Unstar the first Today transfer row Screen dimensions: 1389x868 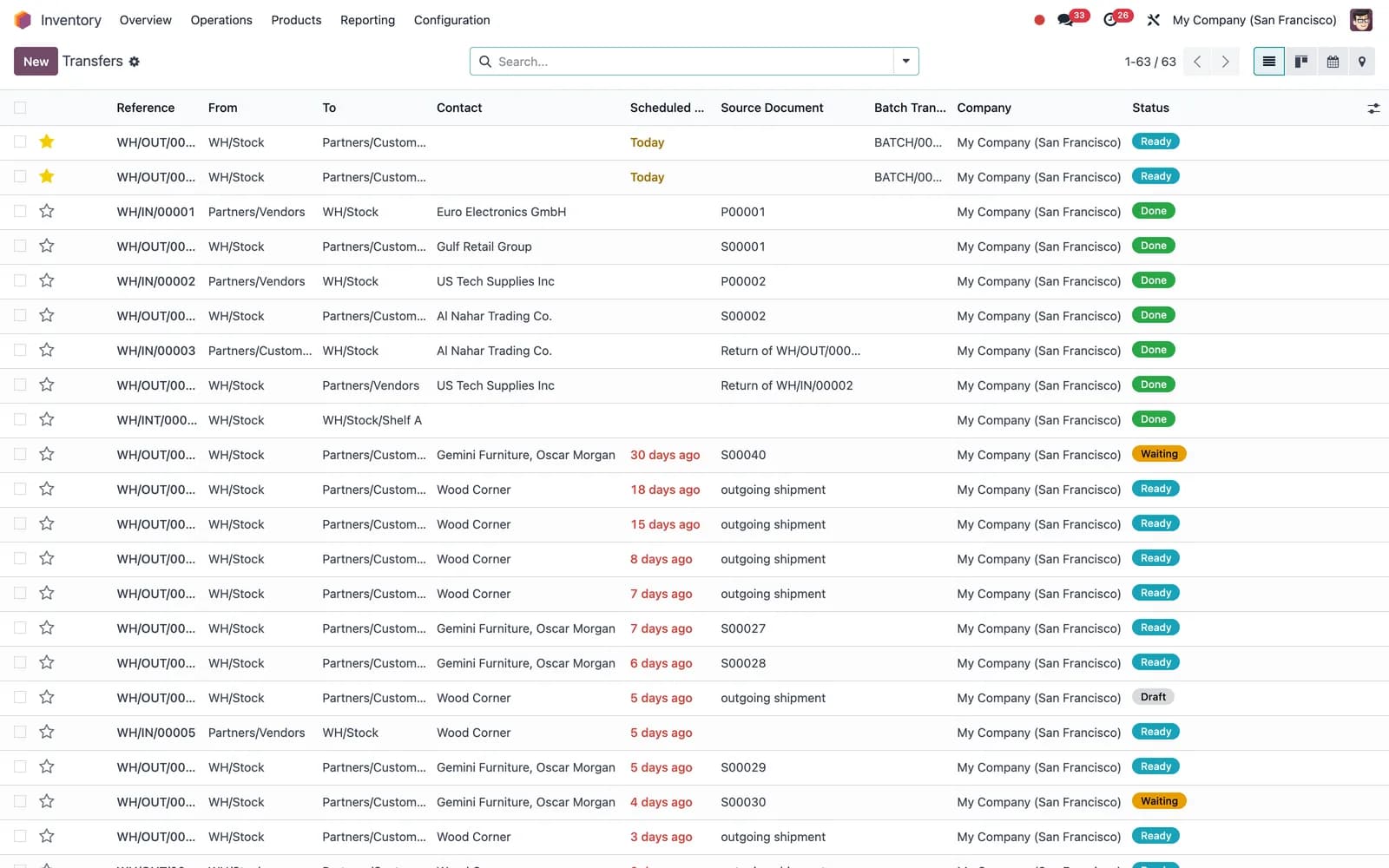pos(47,141)
